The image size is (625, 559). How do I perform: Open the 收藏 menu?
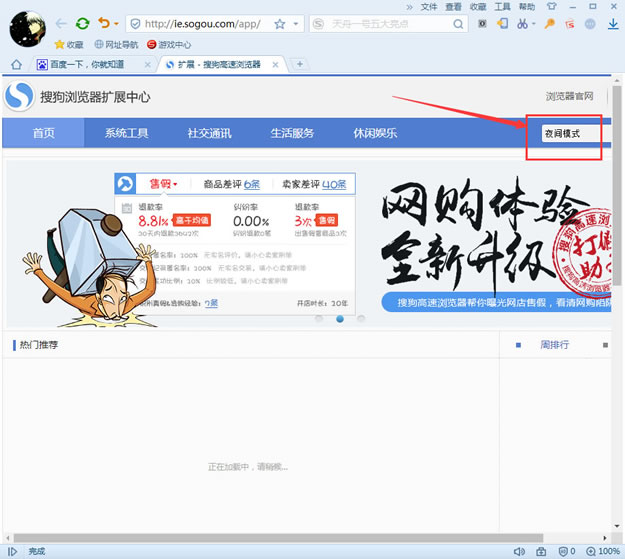click(x=478, y=6)
